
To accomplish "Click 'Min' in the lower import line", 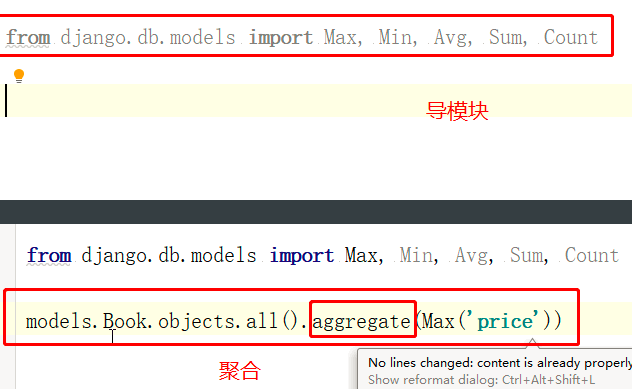I will coord(416,256).
